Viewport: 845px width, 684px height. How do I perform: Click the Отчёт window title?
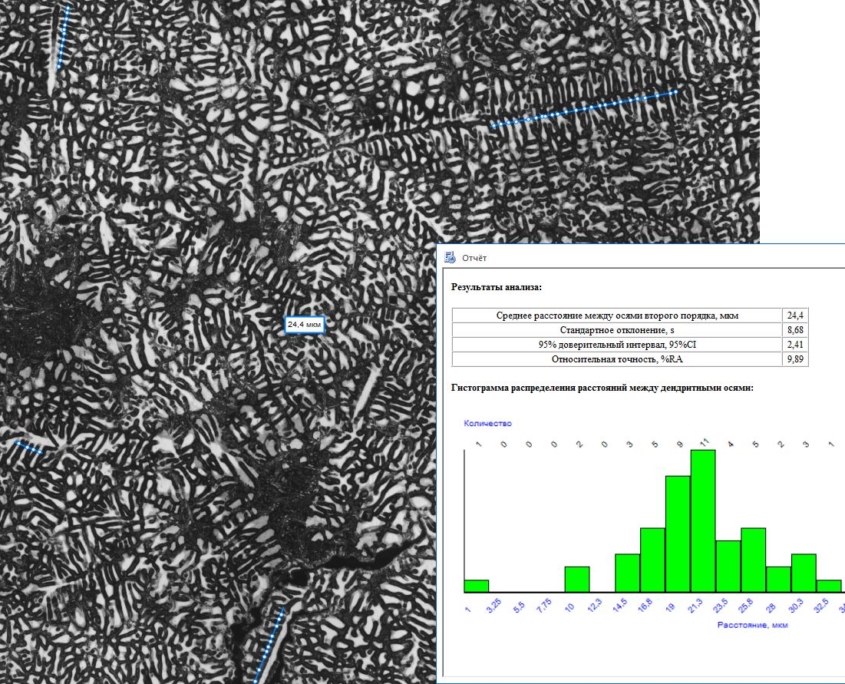[474, 258]
